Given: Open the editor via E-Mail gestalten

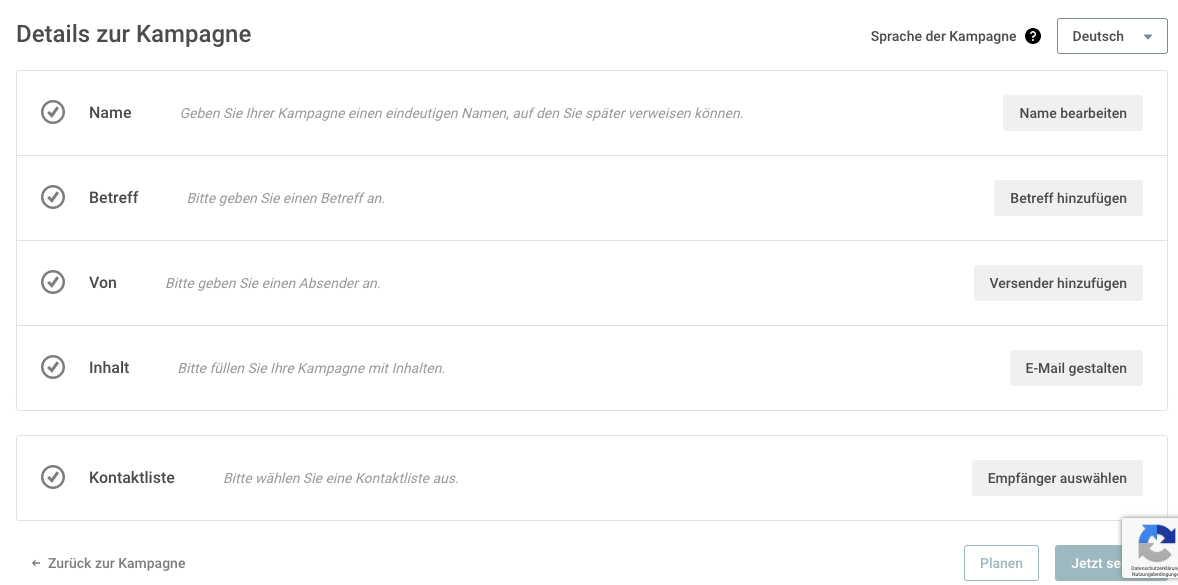Looking at the screenshot, I should [x=1076, y=368].
